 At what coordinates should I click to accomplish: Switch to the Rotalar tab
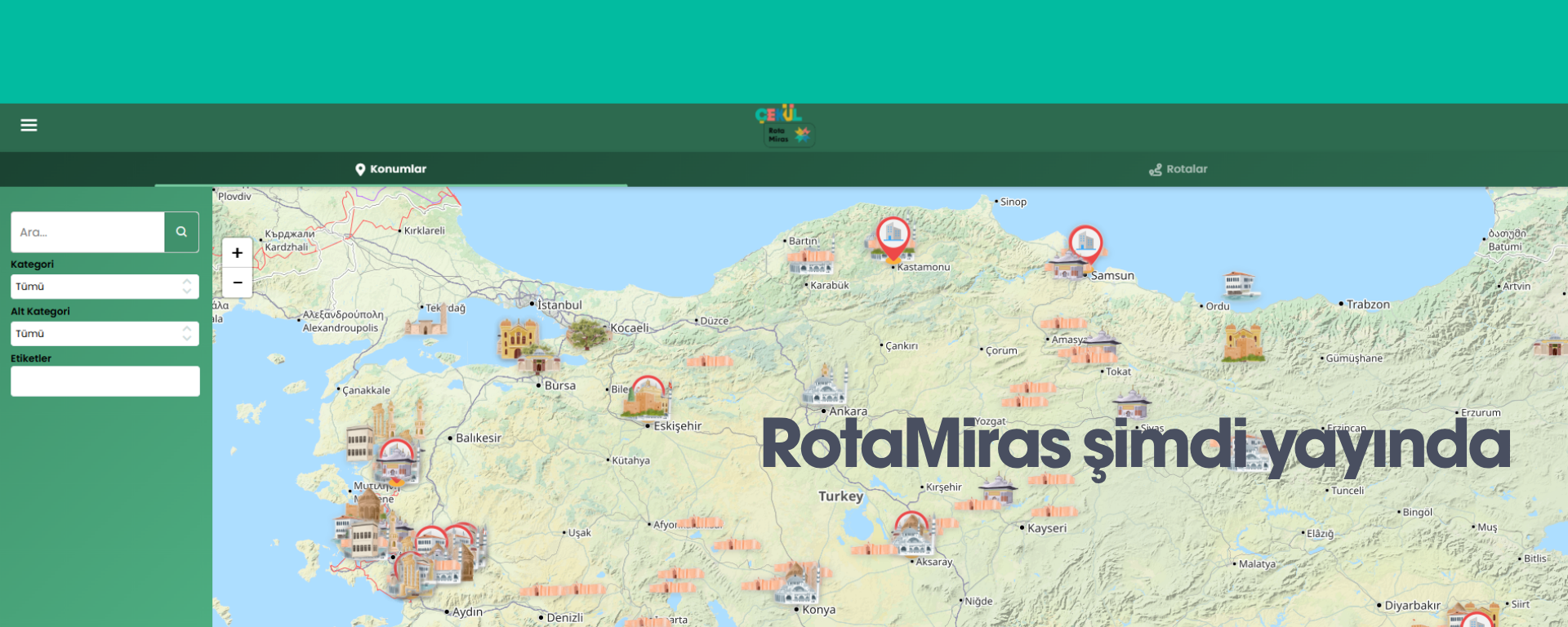[x=1178, y=169]
